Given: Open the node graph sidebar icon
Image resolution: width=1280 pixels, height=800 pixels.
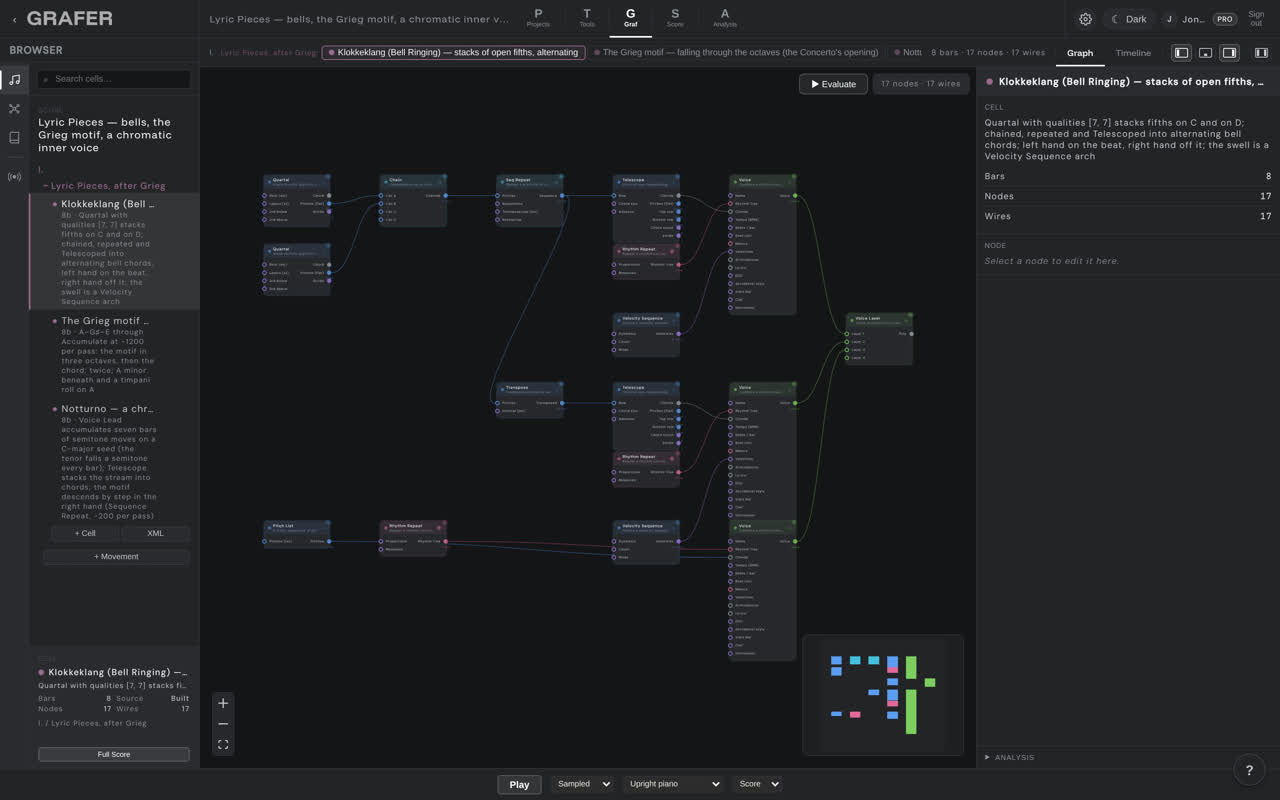Looking at the screenshot, I should tap(14, 108).
